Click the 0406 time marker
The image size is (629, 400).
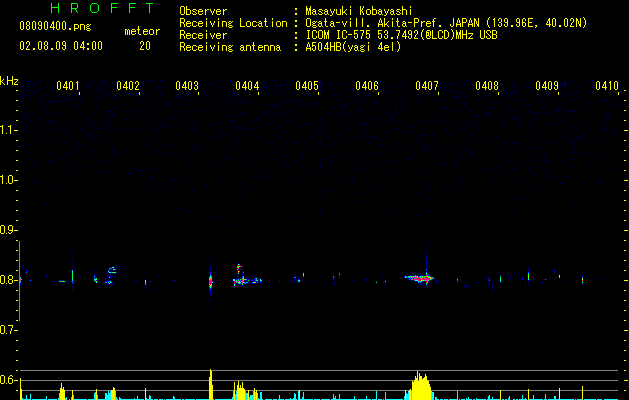367,85
